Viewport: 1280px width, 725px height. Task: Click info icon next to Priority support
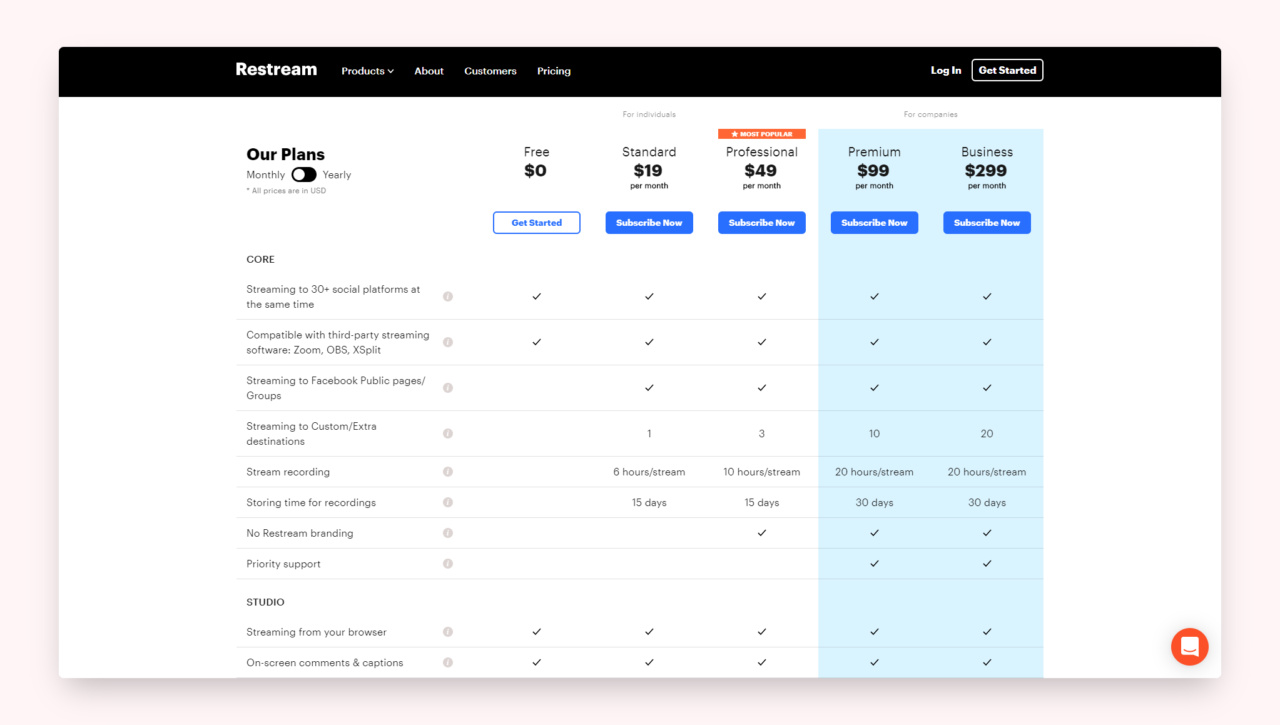click(448, 564)
